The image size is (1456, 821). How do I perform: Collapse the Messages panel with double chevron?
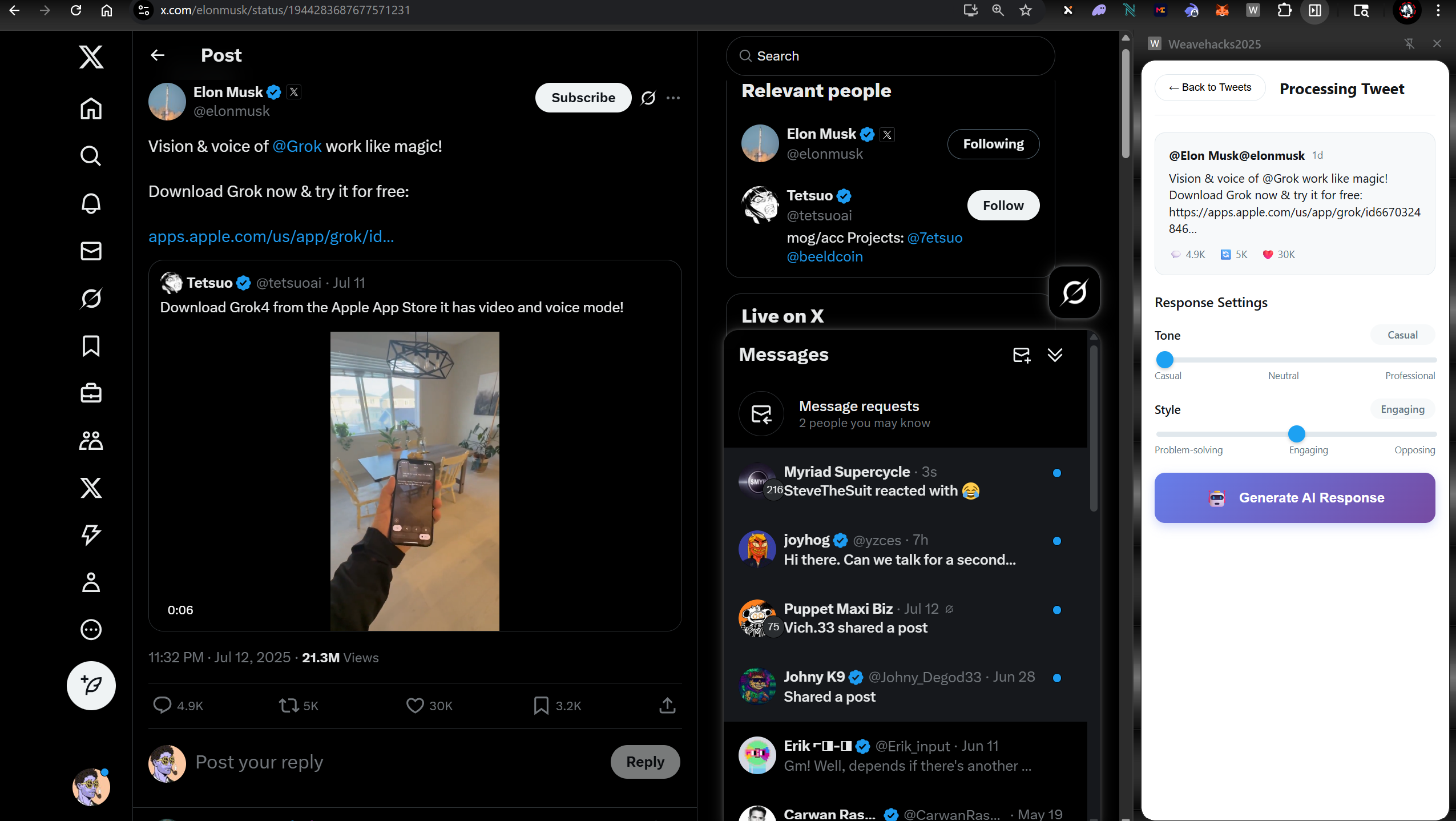1055,355
